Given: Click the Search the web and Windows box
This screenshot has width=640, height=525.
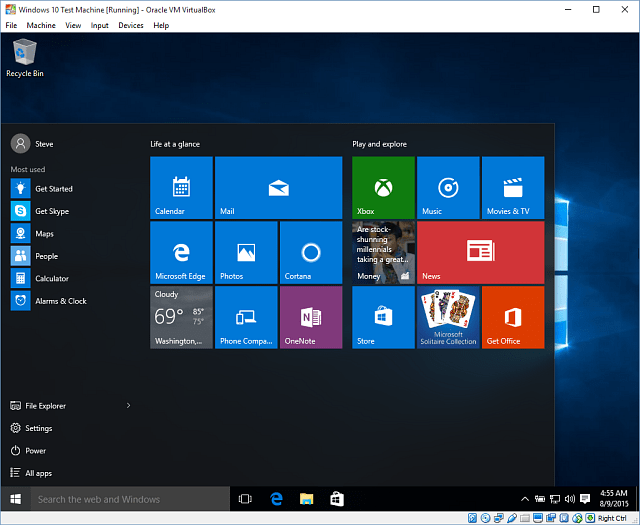Looking at the screenshot, I should point(130,499).
